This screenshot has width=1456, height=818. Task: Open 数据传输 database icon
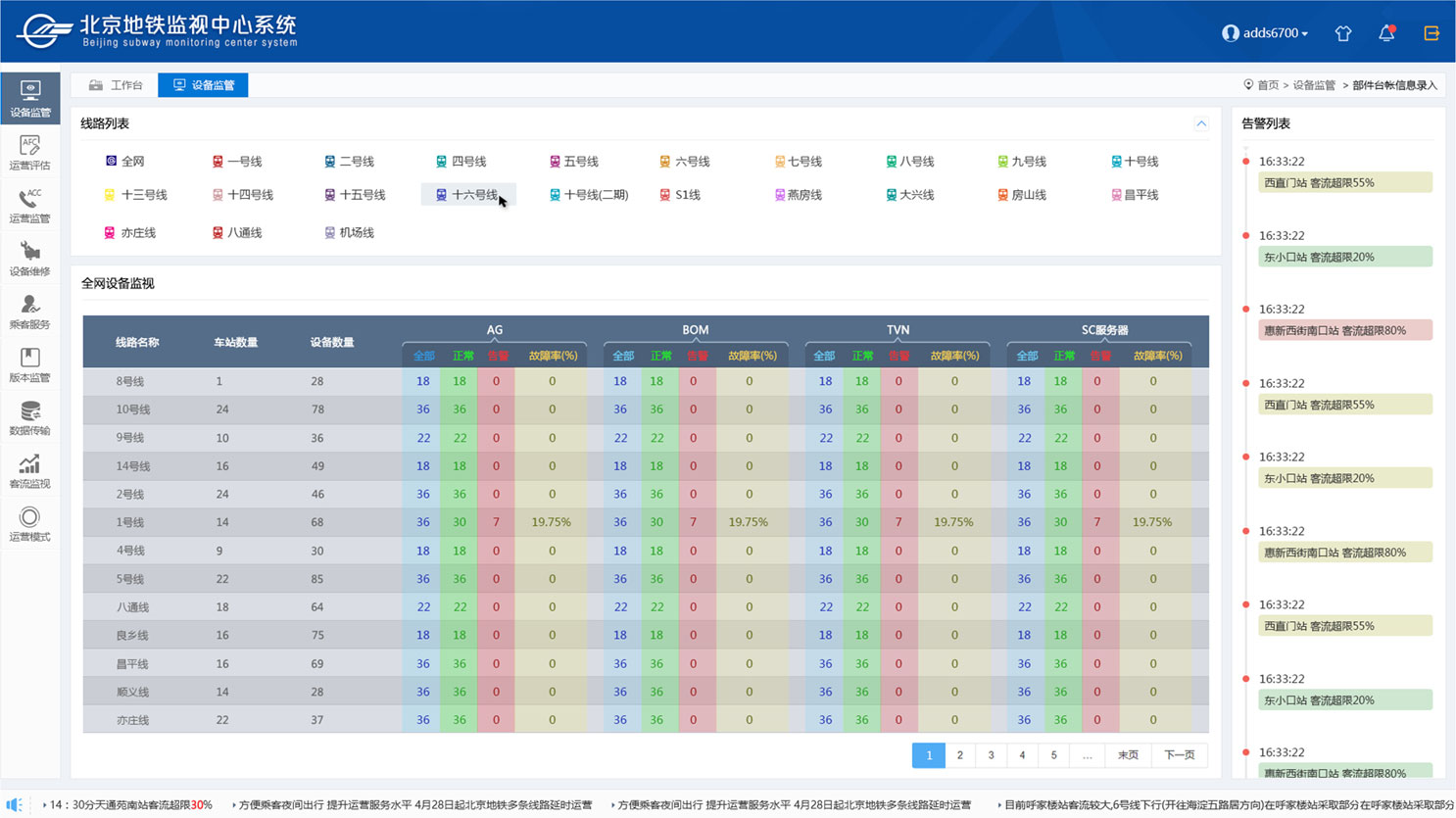(x=30, y=417)
